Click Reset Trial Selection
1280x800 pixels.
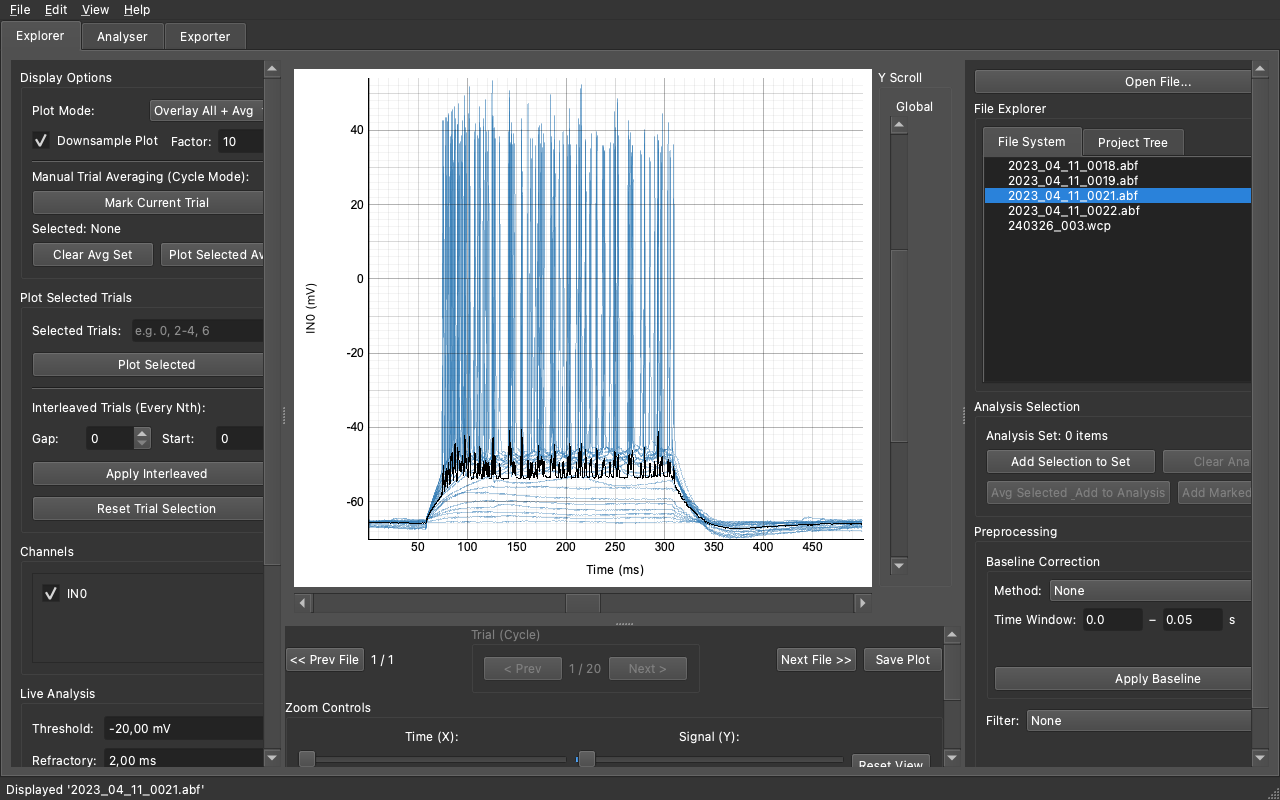148,508
